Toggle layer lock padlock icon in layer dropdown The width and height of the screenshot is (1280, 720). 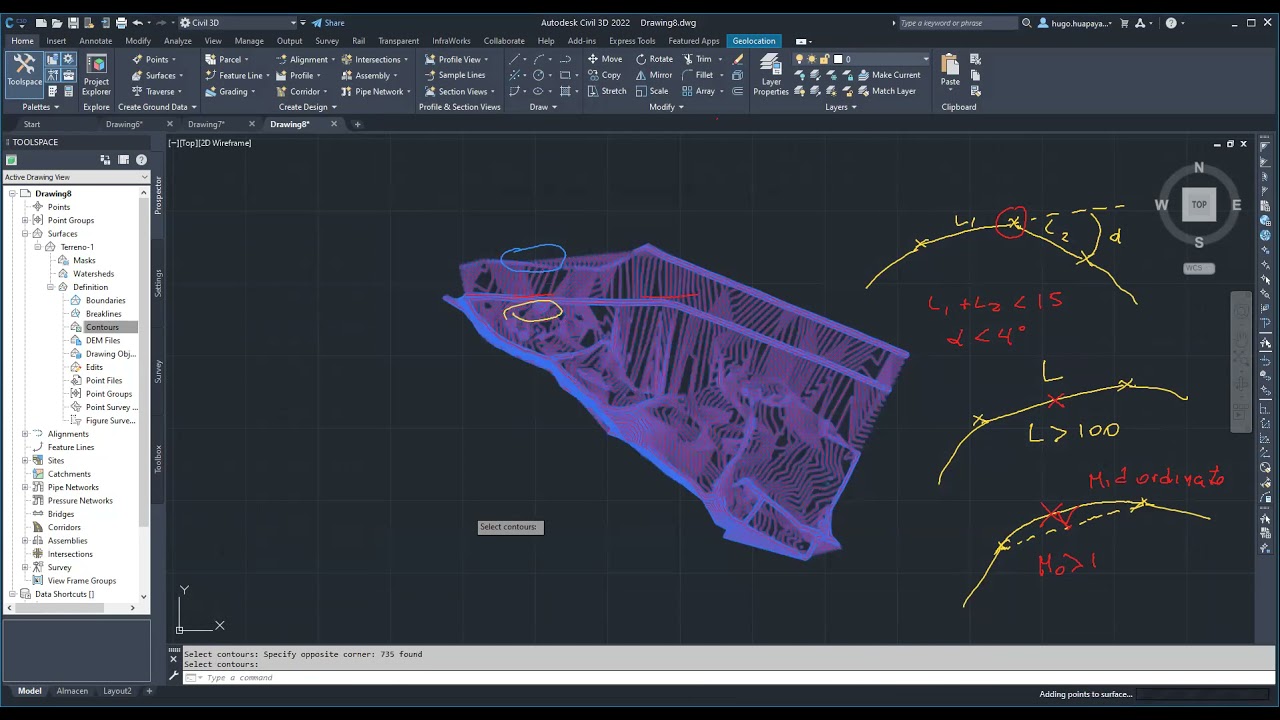click(x=825, y=59)
